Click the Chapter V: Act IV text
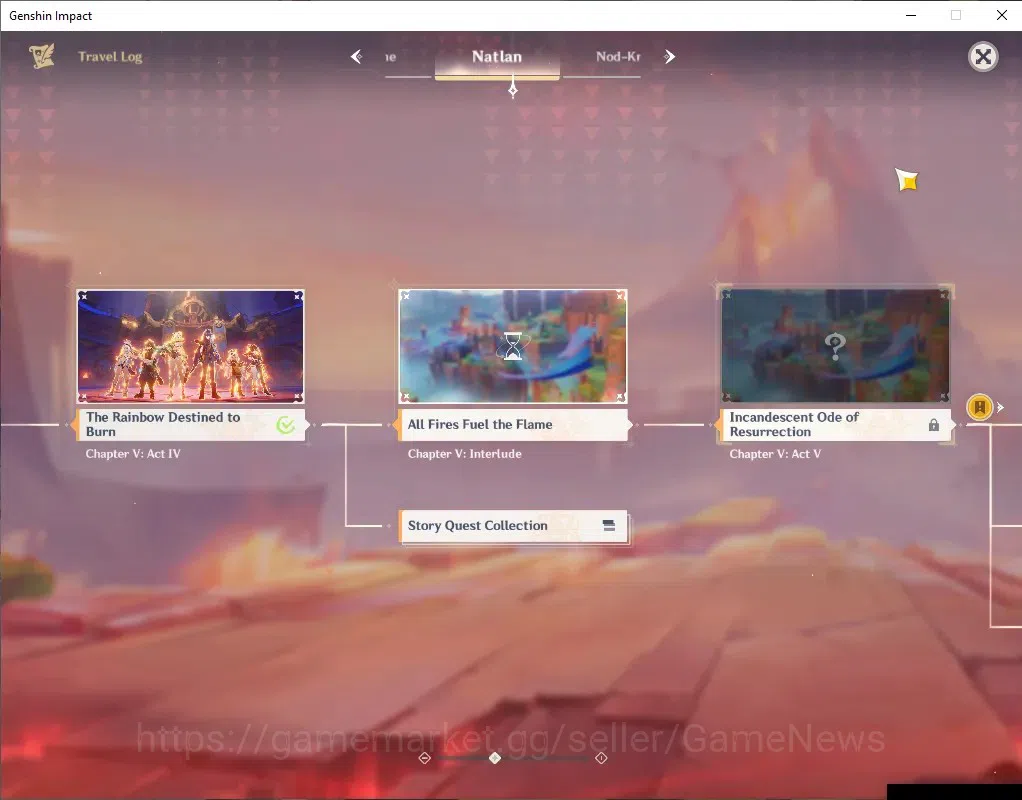This screenshot has width=1022, height=800. click(x=133, y=454)
